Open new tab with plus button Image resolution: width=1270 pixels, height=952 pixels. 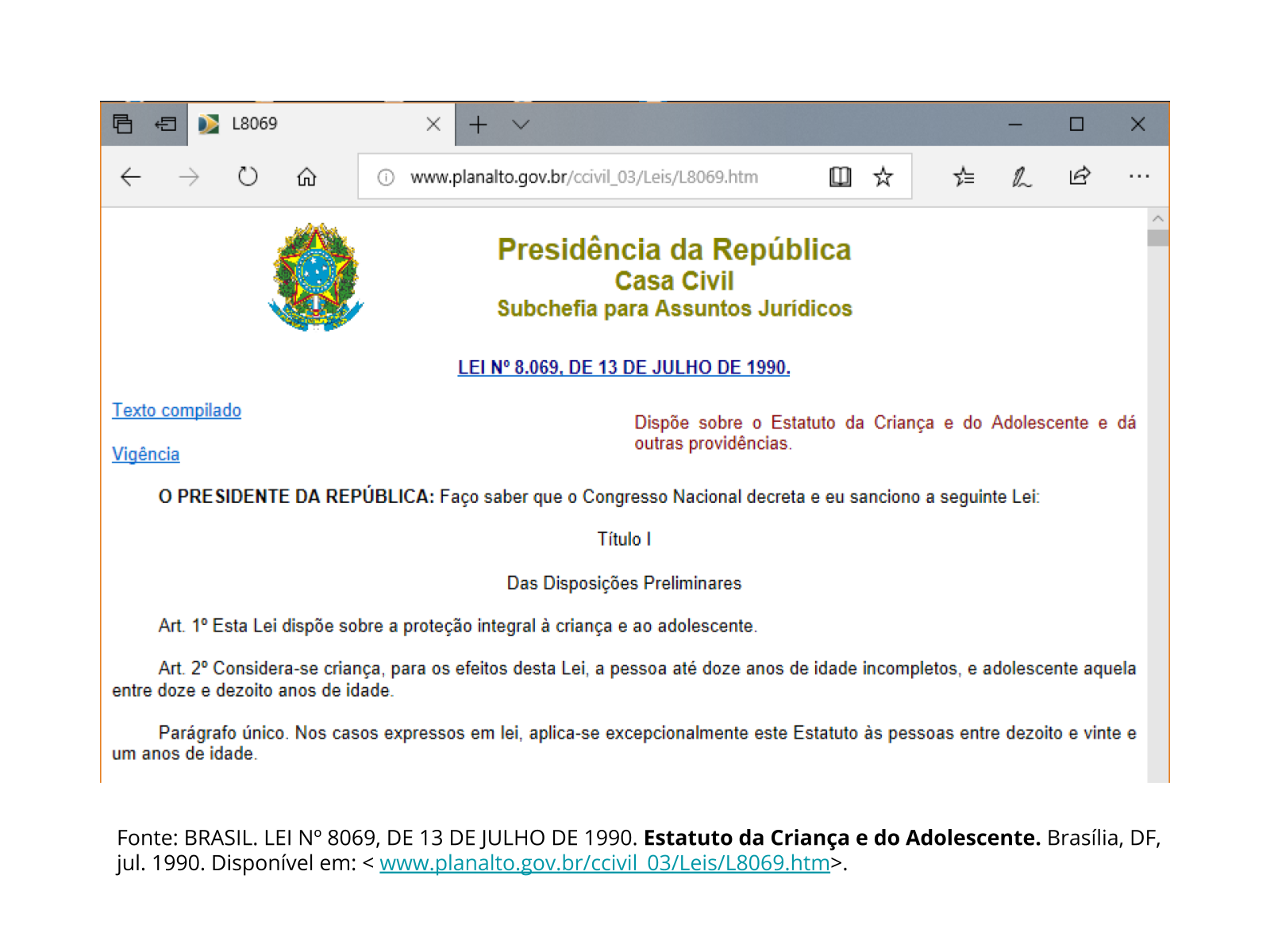click(478, 125)
